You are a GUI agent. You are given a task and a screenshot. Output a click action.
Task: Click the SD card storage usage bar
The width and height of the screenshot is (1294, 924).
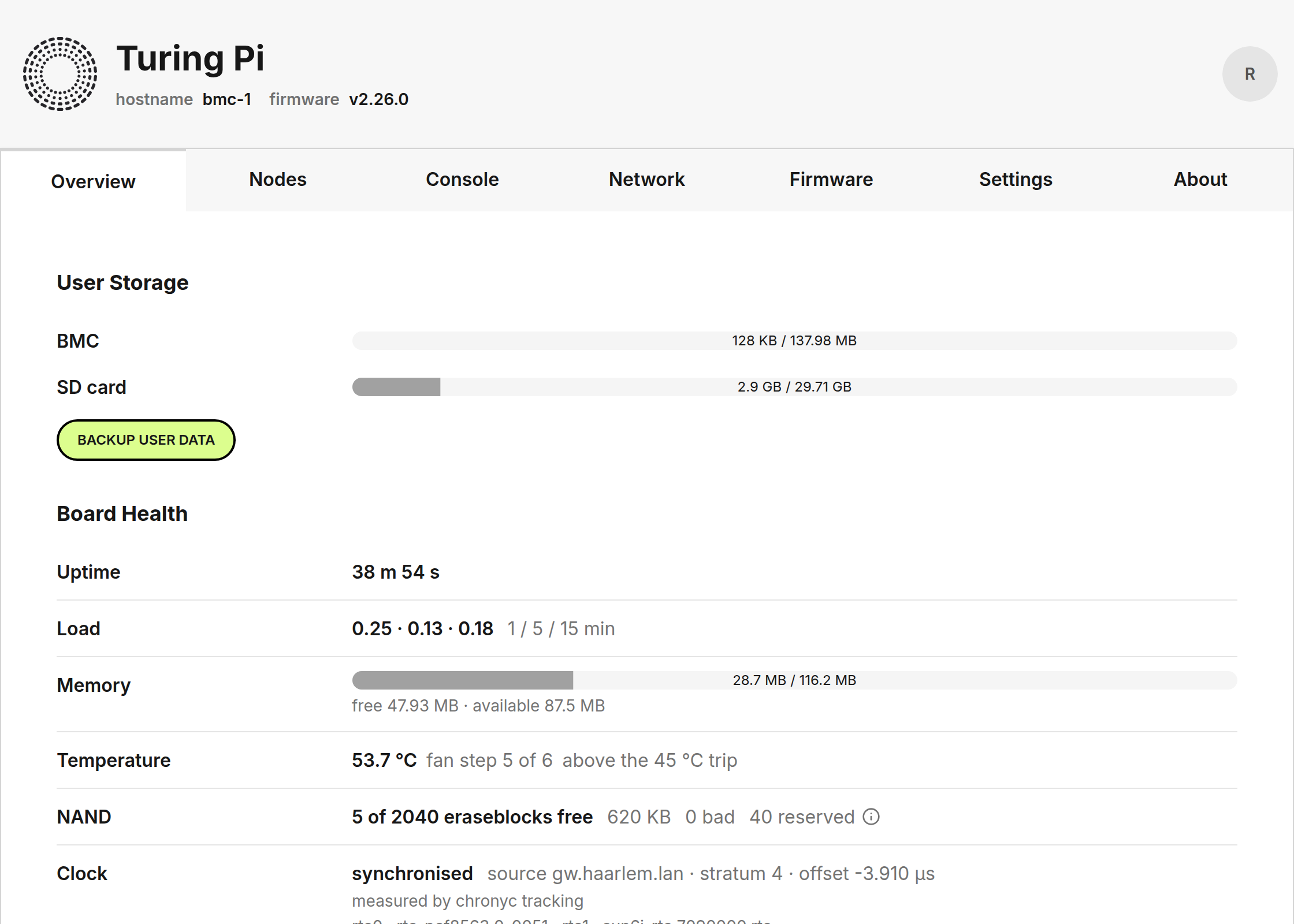[794, 387]
